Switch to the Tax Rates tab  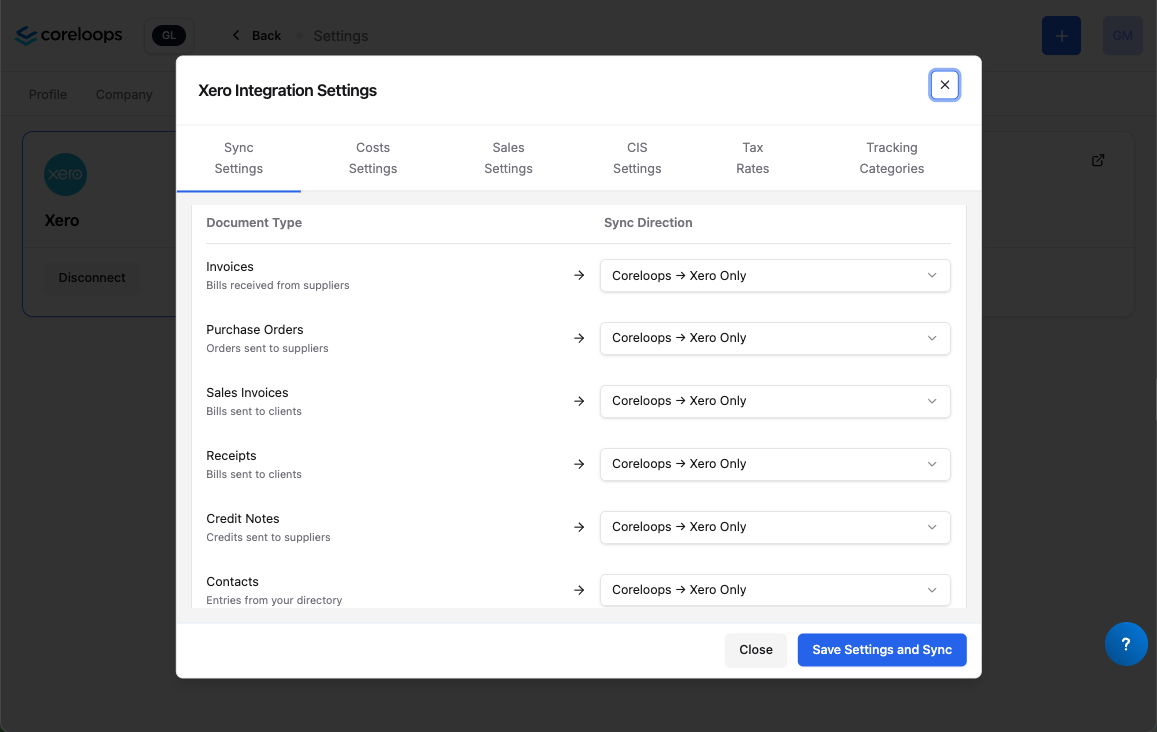(x=753, y=158)
